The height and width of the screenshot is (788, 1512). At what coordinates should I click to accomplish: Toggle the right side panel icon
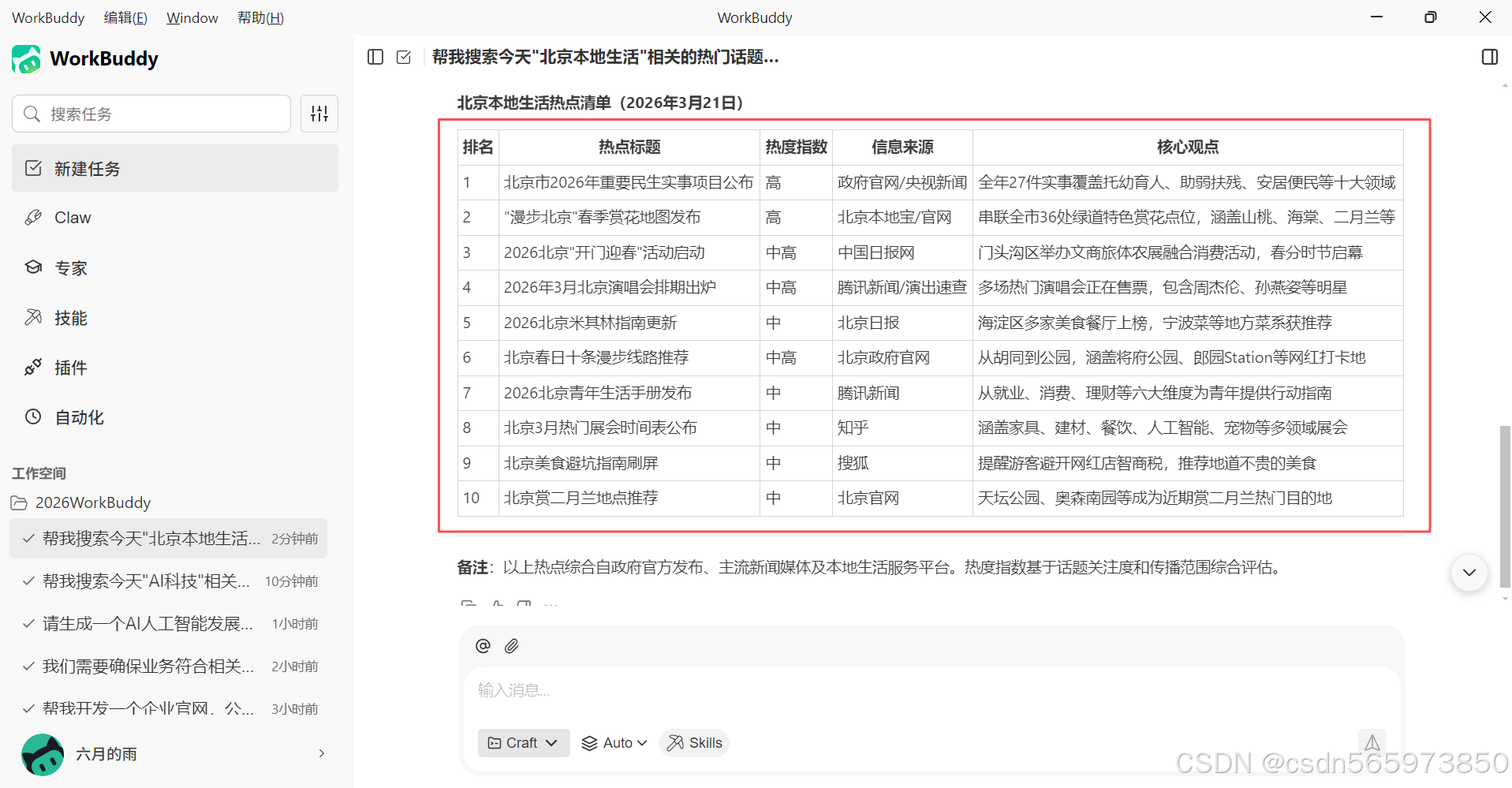click(x=1490, y=57)
